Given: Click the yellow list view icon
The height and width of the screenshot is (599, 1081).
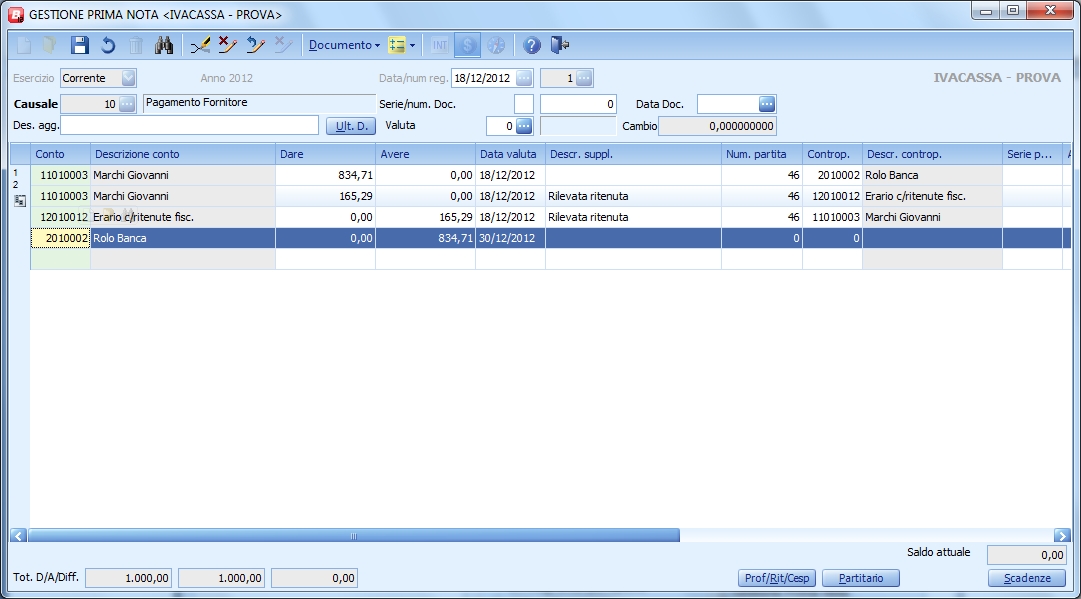Looking at the screenshot, I should click(396, 45).
